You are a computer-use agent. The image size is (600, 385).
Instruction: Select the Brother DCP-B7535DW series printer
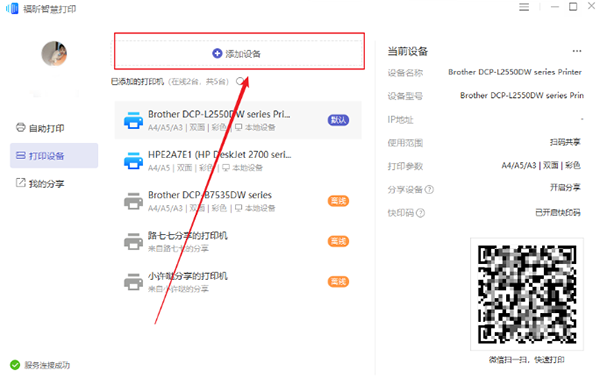coord(238,201)
